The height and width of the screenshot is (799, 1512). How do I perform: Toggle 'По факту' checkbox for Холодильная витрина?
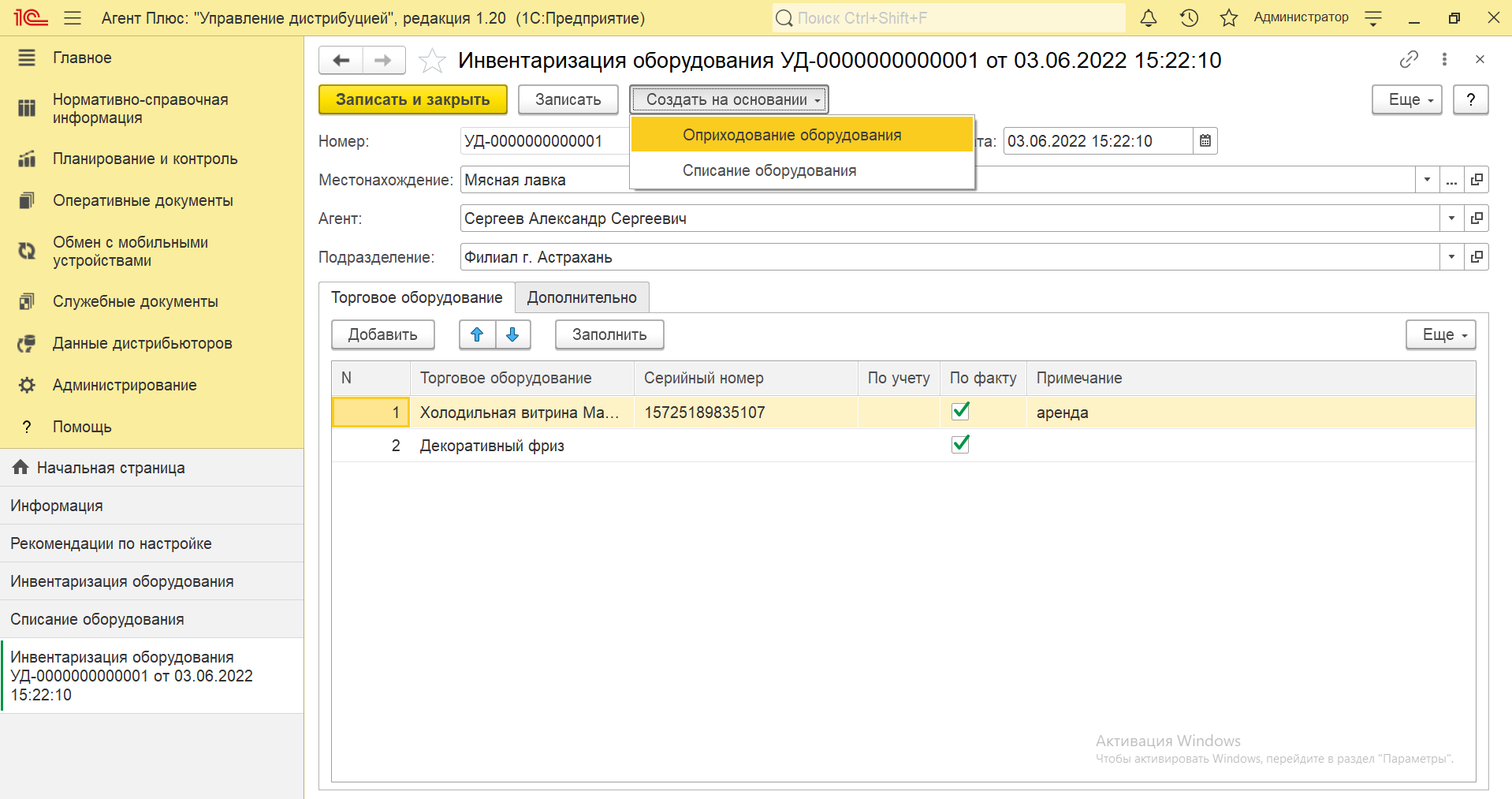pyautogui.click(x=960, y=411)
